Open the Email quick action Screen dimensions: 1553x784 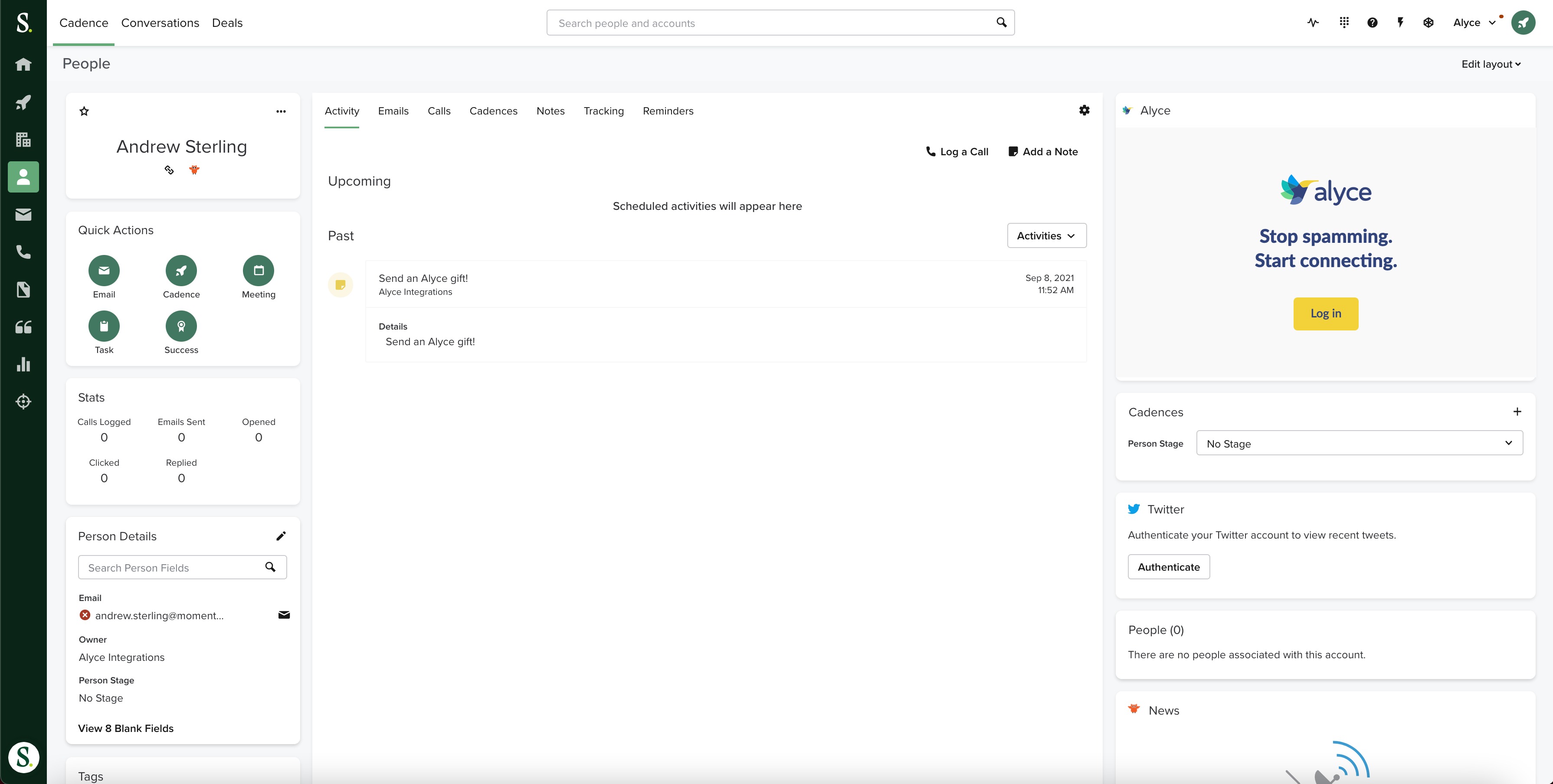[104, 271]
